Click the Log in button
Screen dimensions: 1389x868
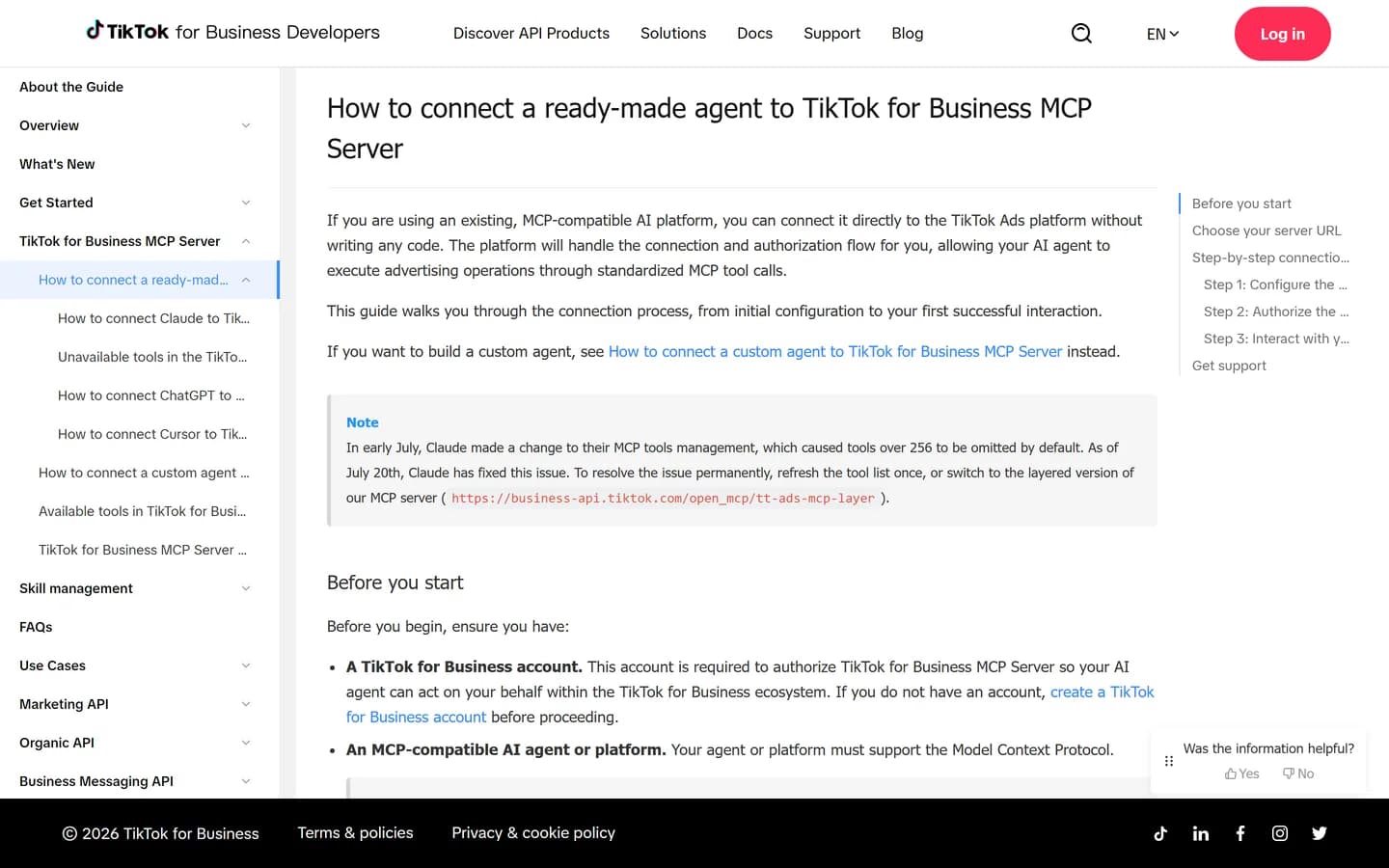1282,34
